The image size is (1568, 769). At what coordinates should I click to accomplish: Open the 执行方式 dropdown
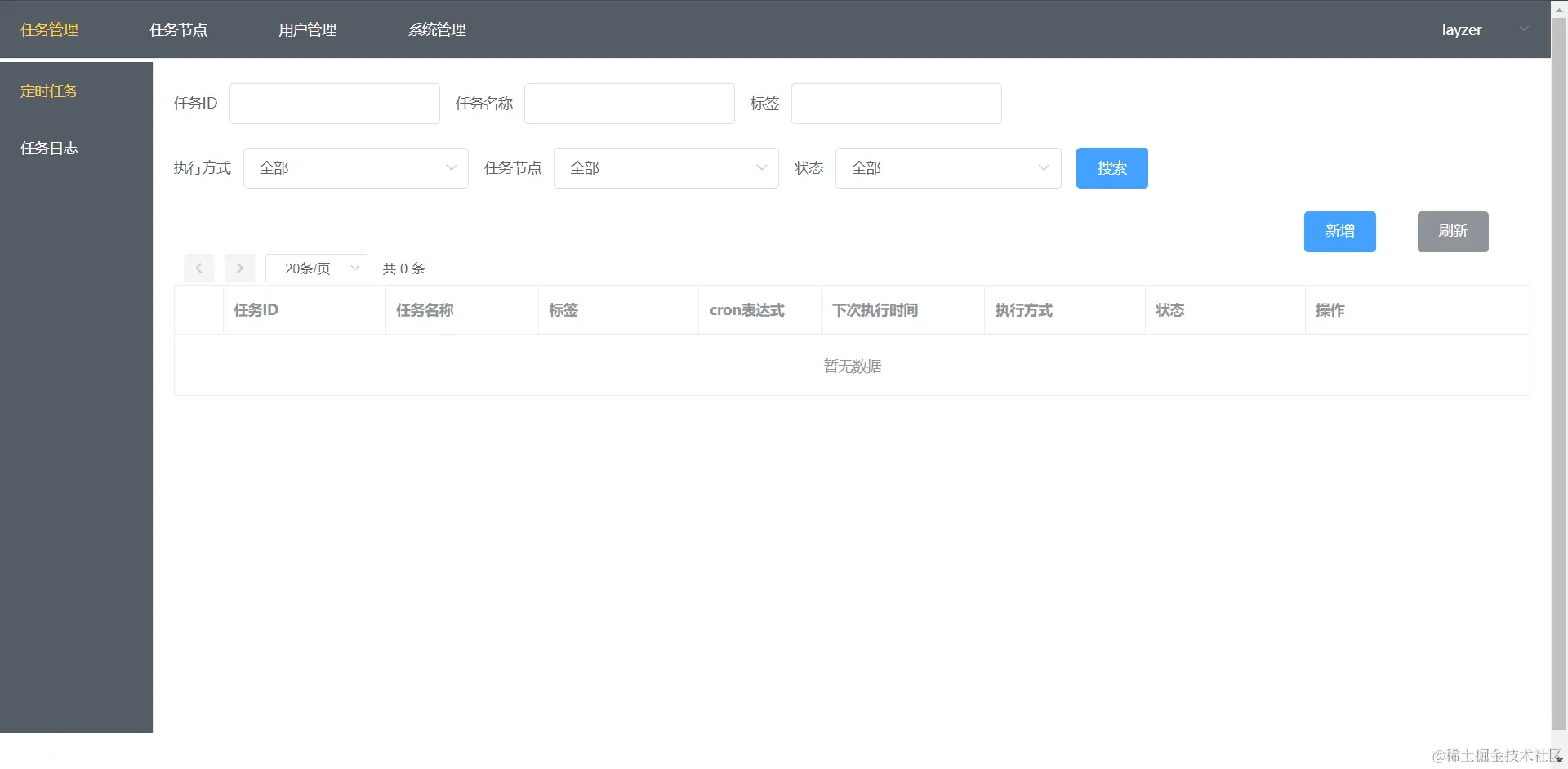(356, 168)
